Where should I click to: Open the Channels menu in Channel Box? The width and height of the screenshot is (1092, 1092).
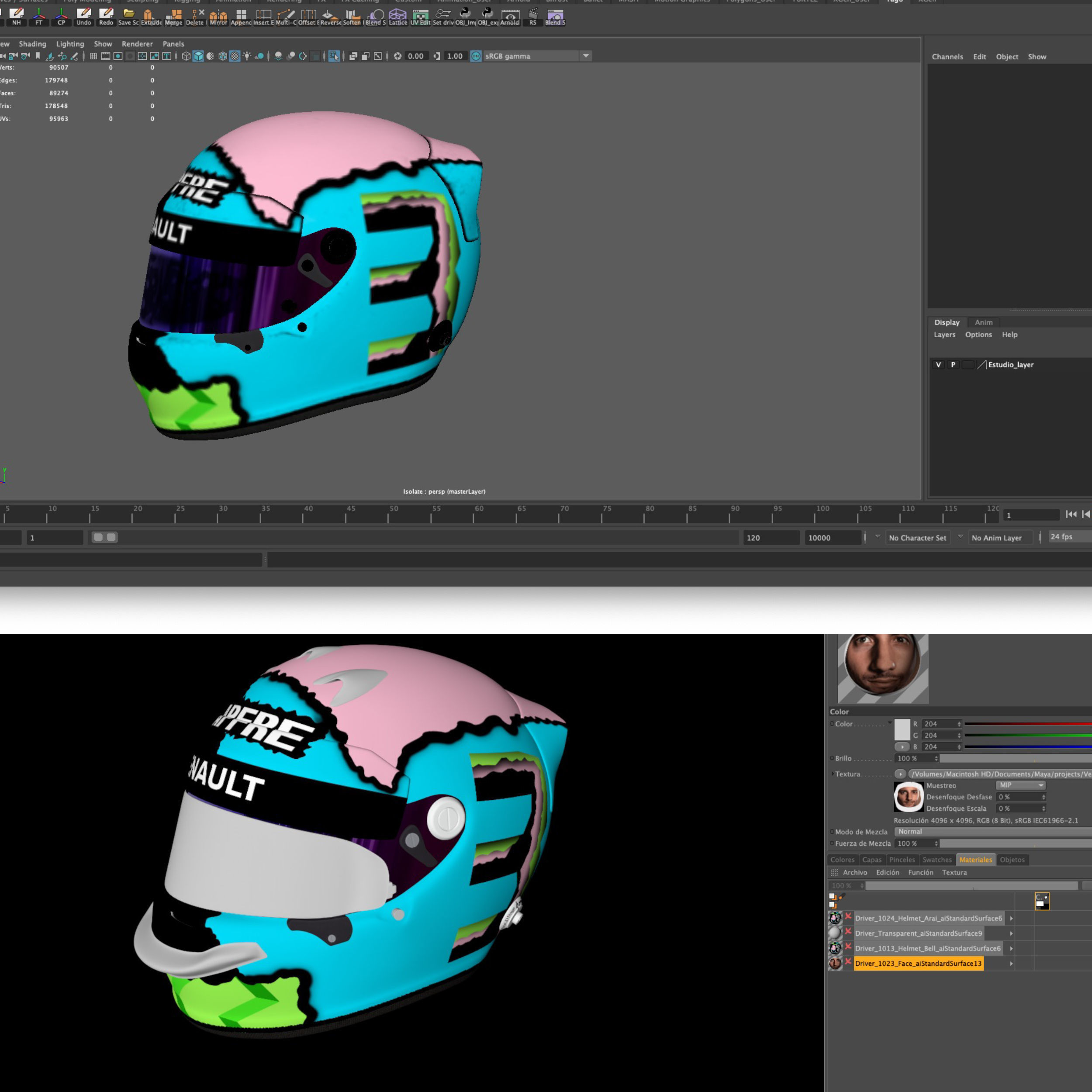tap(947, 56)
